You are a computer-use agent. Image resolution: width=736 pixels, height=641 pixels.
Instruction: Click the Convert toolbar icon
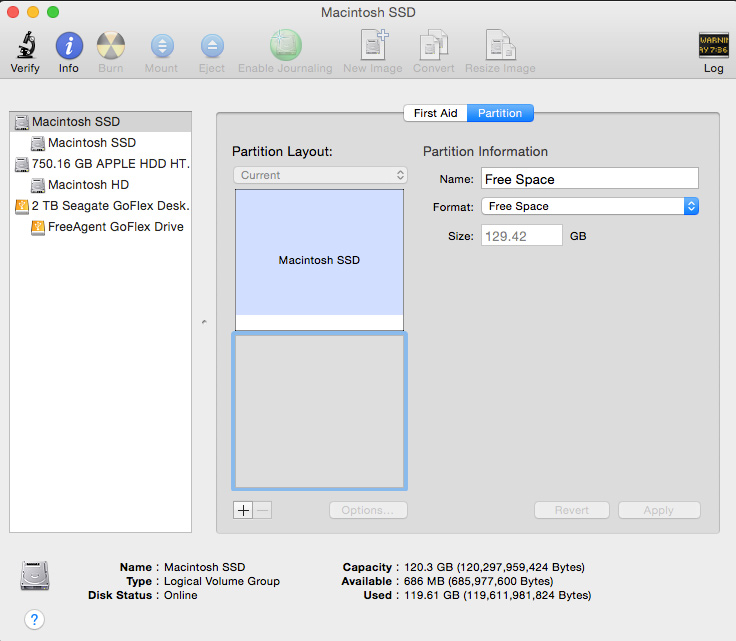point(433,45)
